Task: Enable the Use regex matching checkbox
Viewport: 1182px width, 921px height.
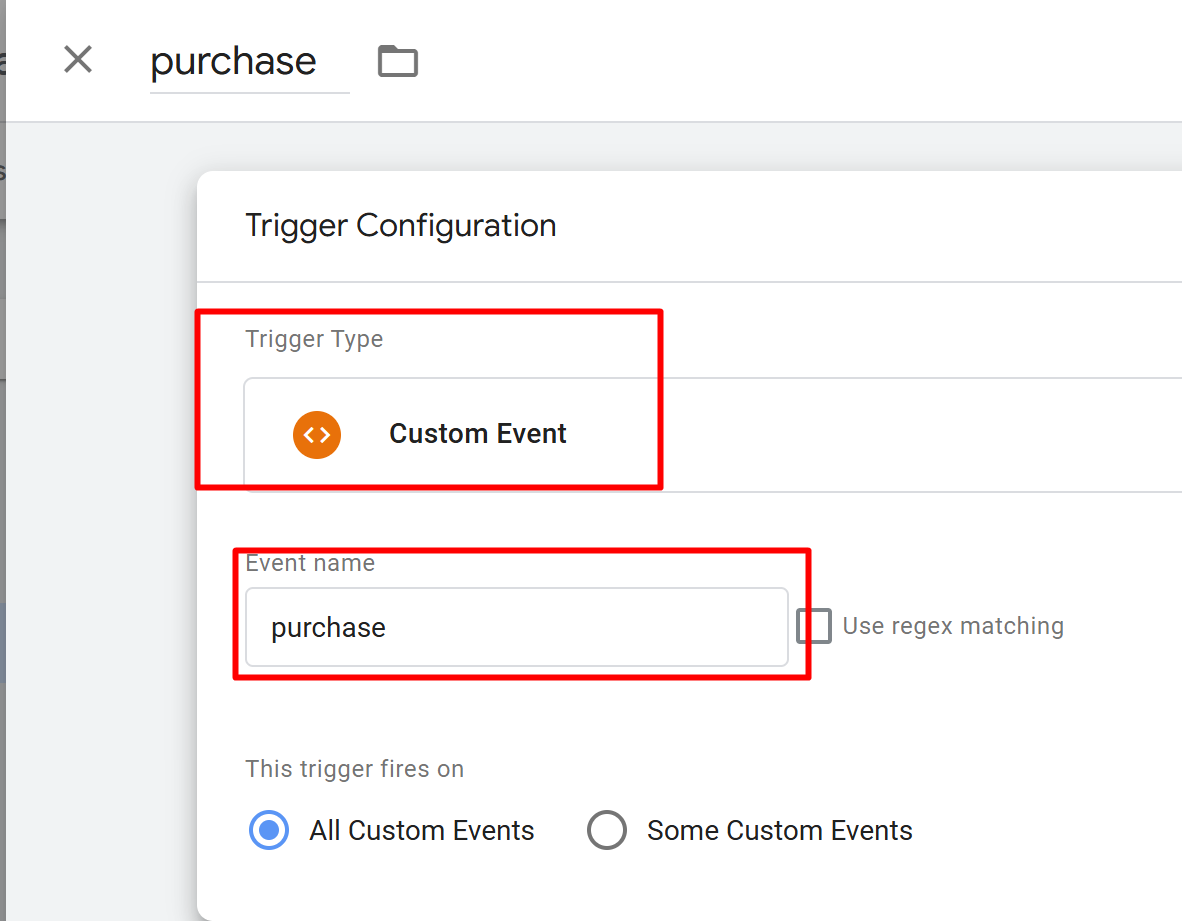Action: pos(814,627)
